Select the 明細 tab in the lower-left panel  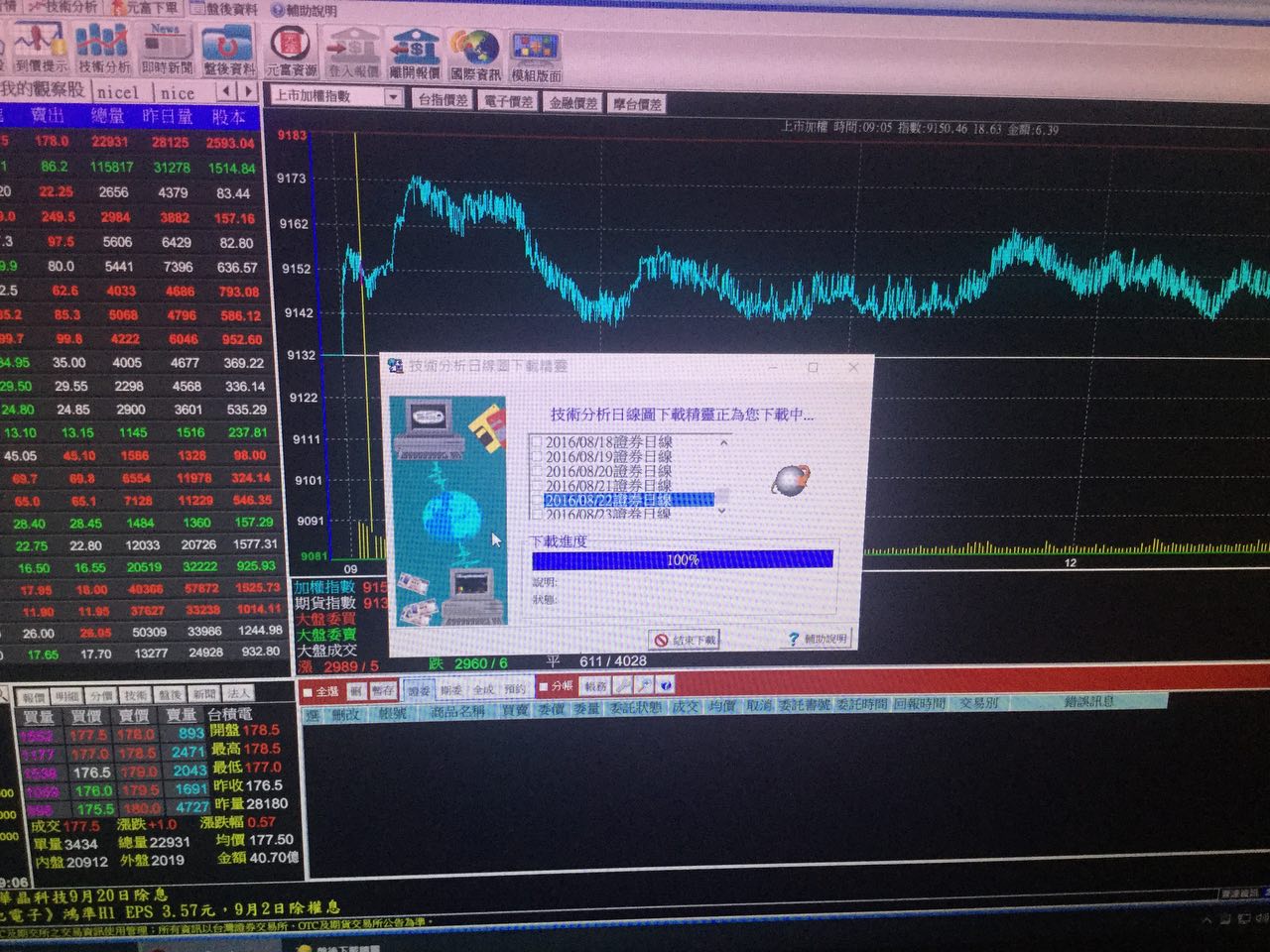tap(67, 696)
